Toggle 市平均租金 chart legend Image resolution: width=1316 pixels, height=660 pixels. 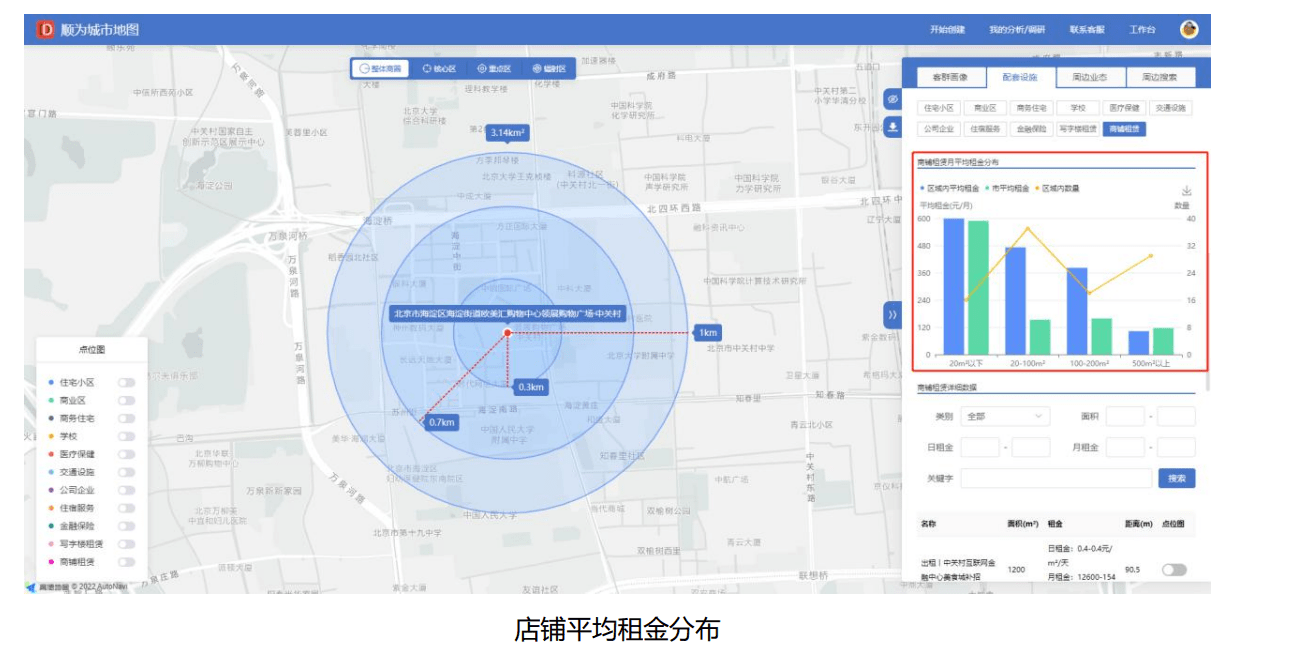[1007, 188]
